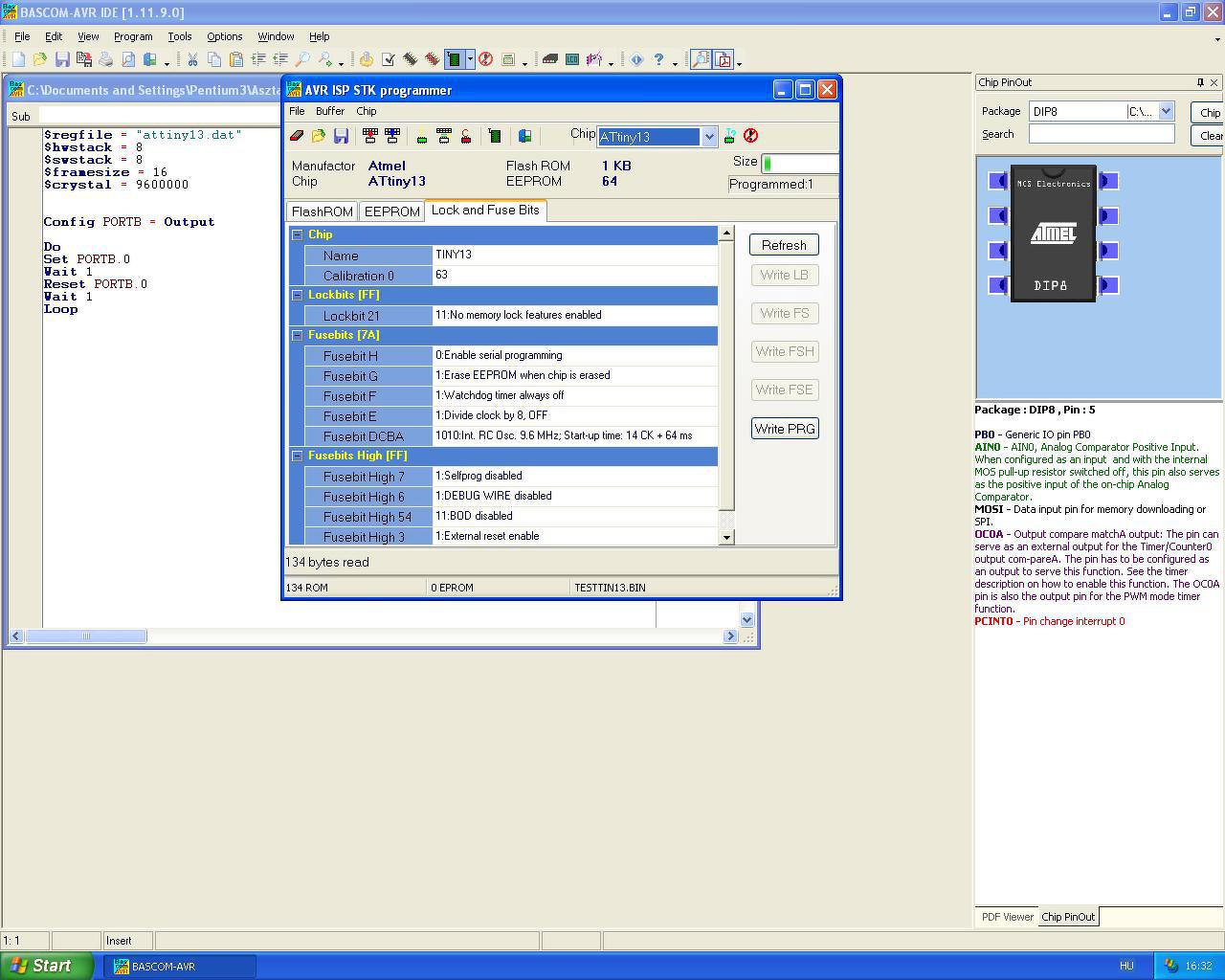Click the Write PRG button
1225x980 pixels.
click(x=784, y=429)
